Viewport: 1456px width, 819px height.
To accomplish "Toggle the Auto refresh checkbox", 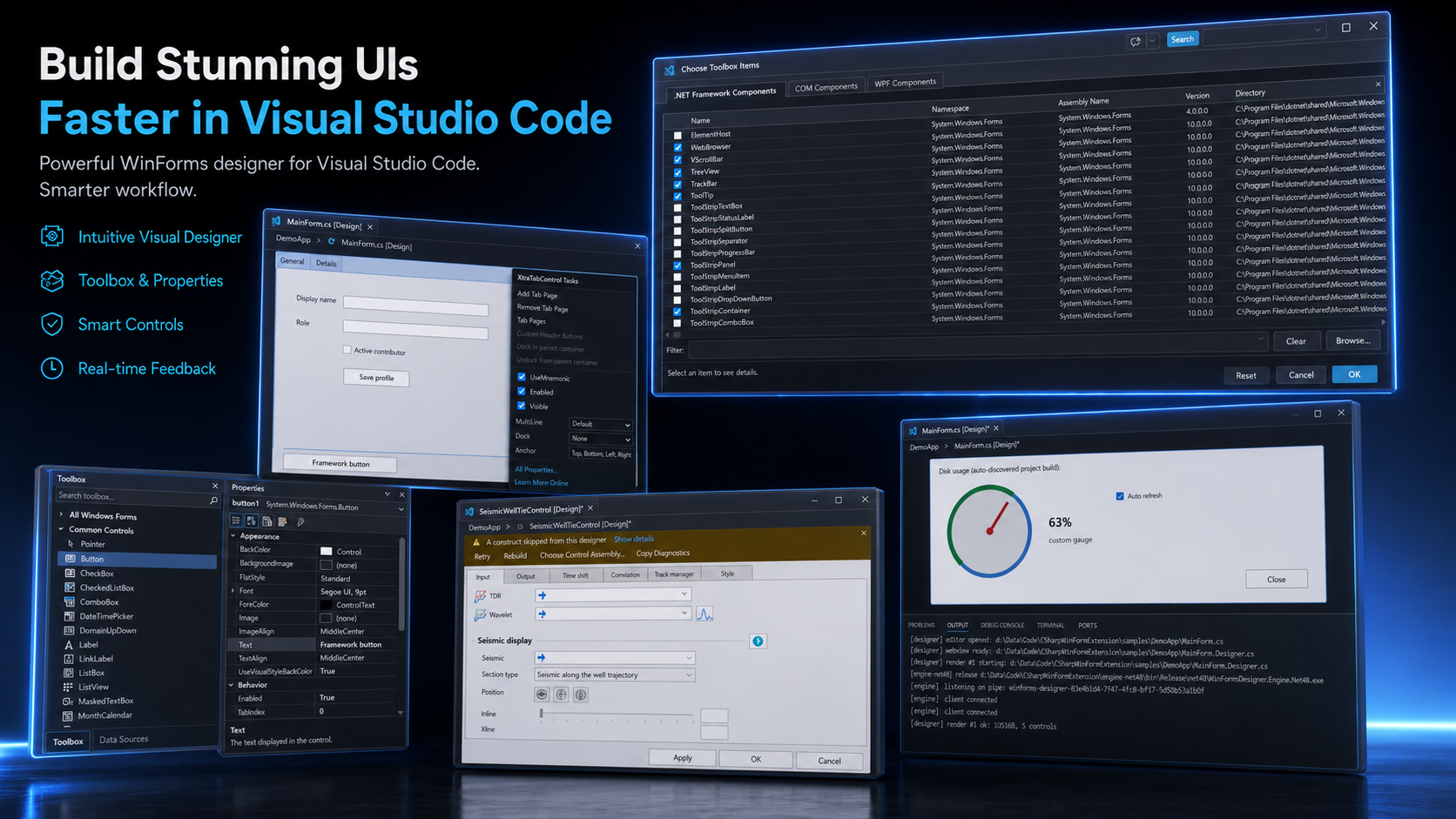I will [1120, 496].
